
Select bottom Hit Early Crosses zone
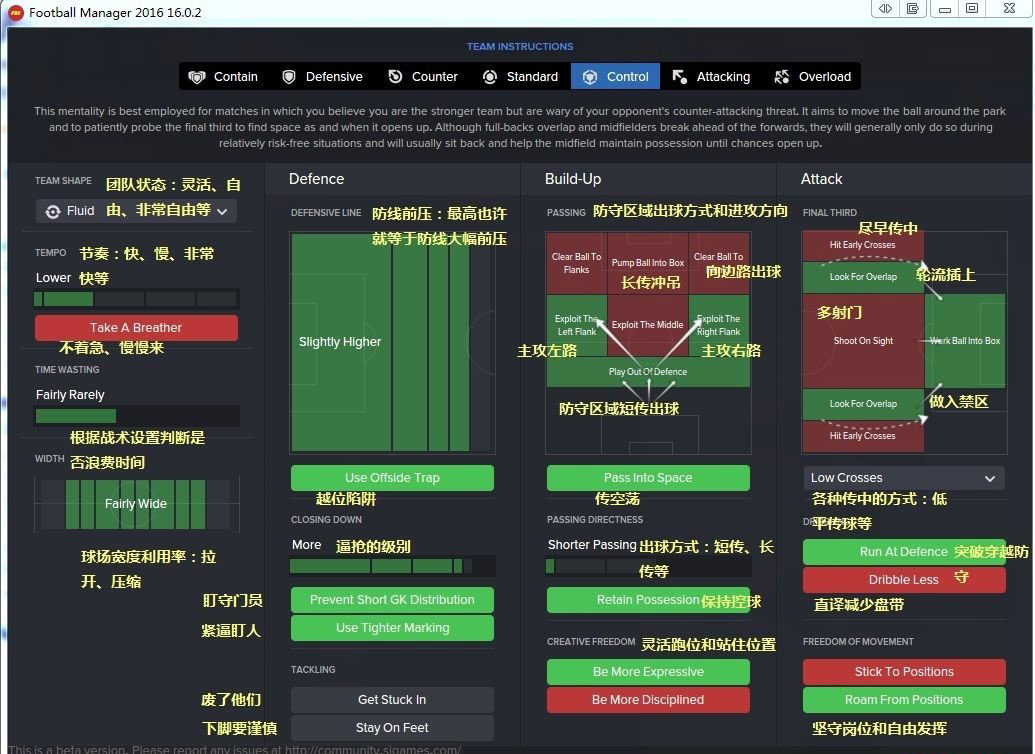pos(863,436)
